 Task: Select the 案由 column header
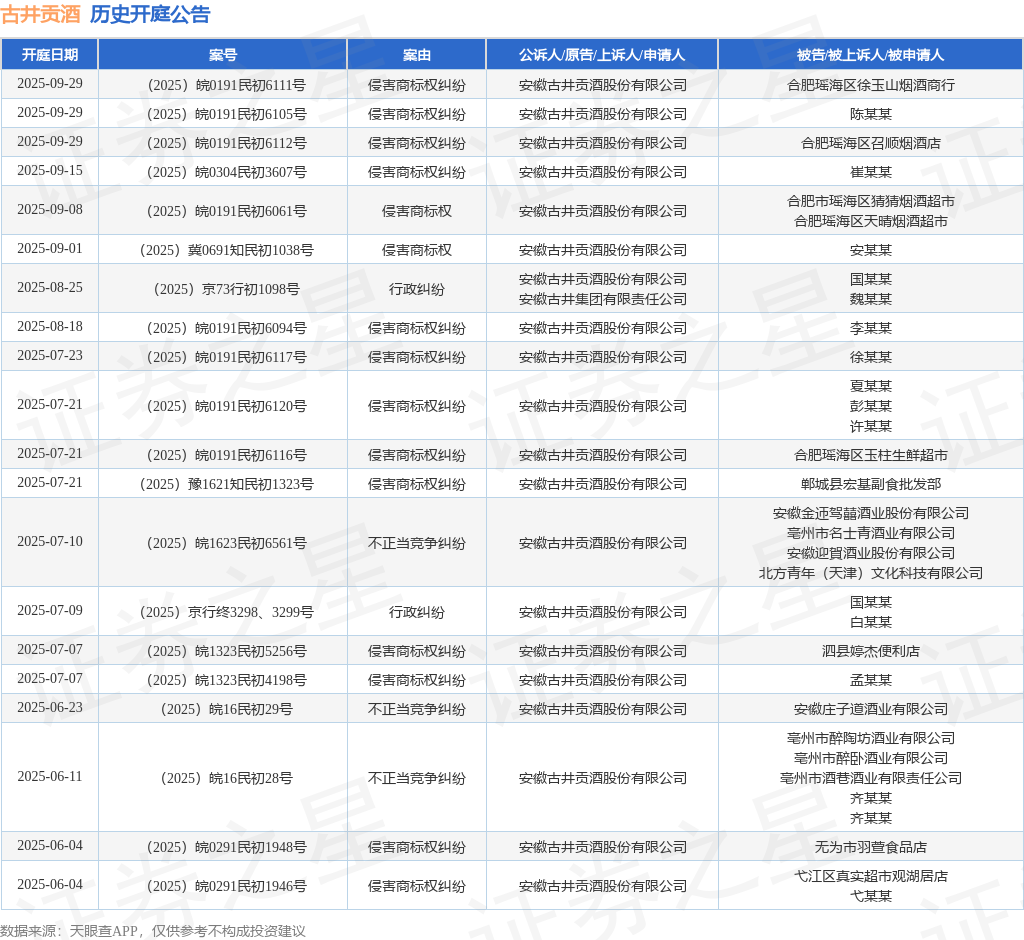pos(417,55)
